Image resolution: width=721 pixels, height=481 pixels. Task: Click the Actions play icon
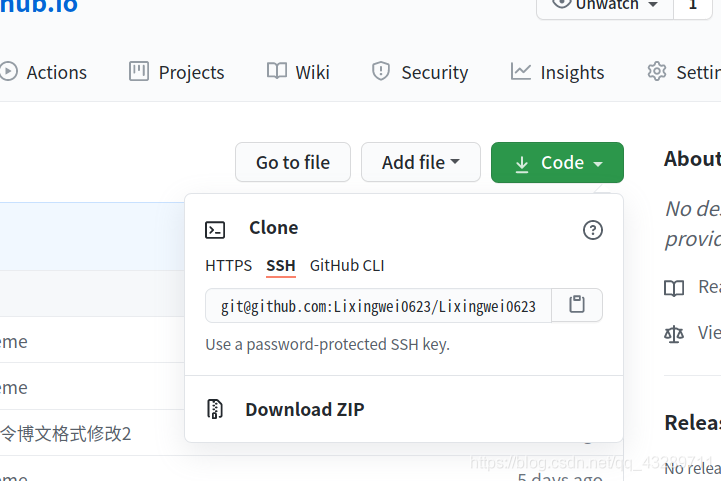(x=8, y=72)
